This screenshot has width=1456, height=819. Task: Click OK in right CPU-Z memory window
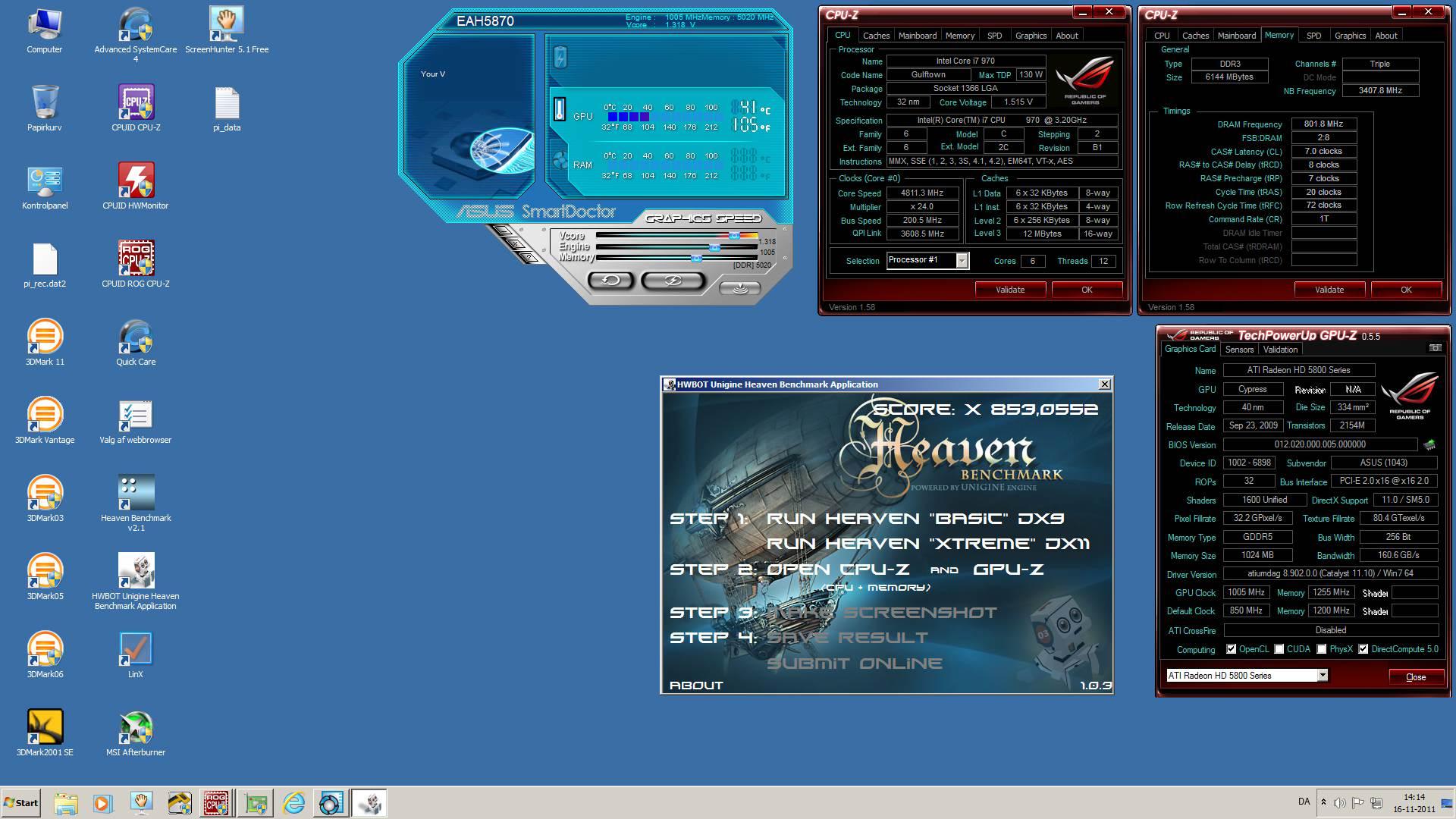(1405, 290)
